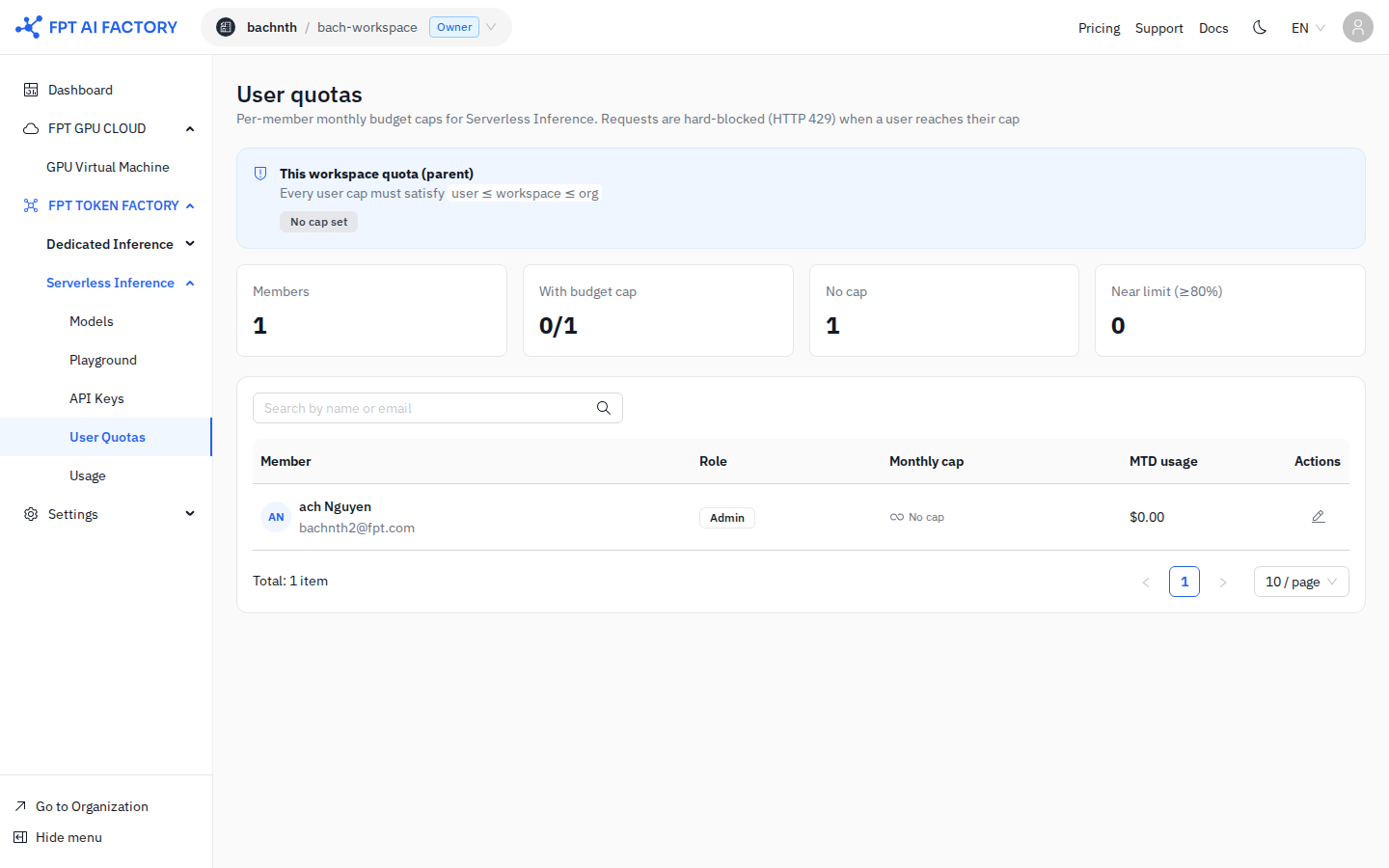1389x868 pixels.
Task: Click the Pricing link
Action: [1100, 28]
